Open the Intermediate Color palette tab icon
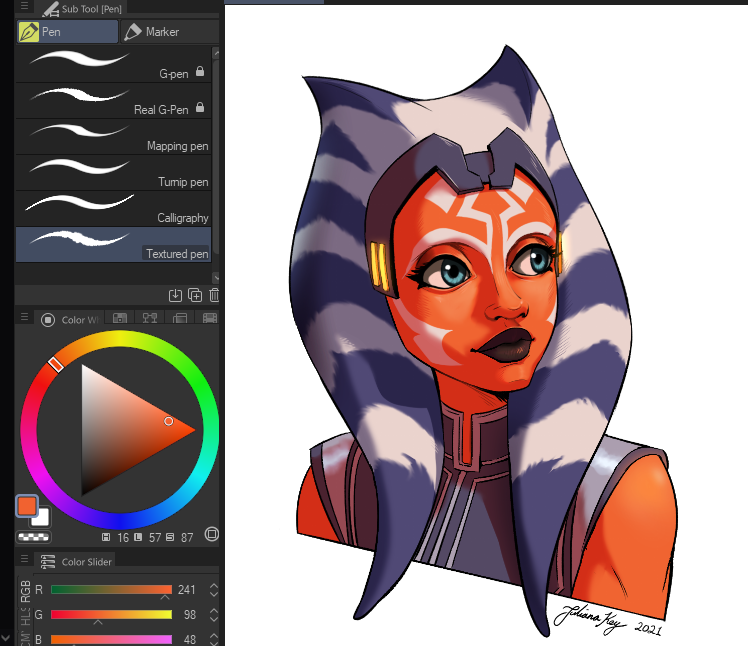The height and width of the screenshot is (646, 748). click(150, 318)
